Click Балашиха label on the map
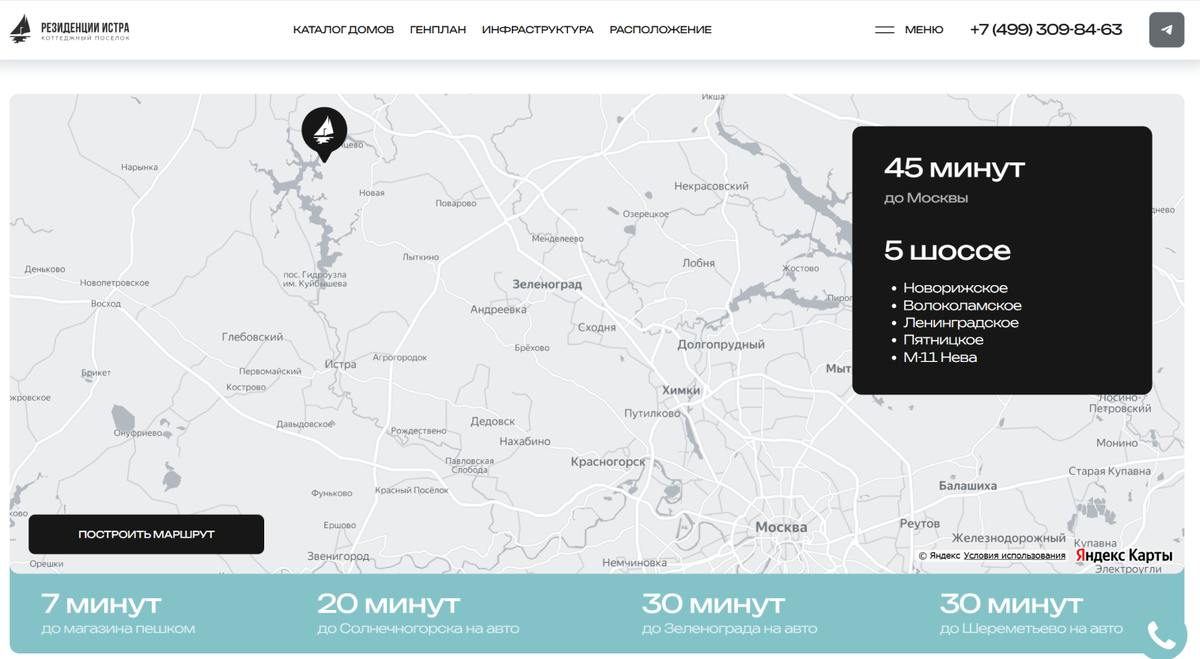Image resolution: width=1200 pixels, height=659 pixels. click(967, 486)
